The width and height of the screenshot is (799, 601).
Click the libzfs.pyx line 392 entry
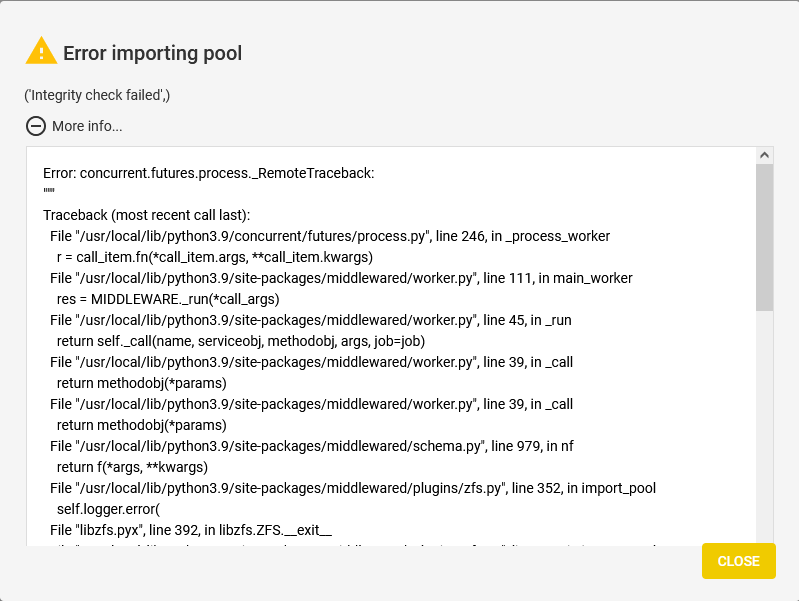click(191, 530)
